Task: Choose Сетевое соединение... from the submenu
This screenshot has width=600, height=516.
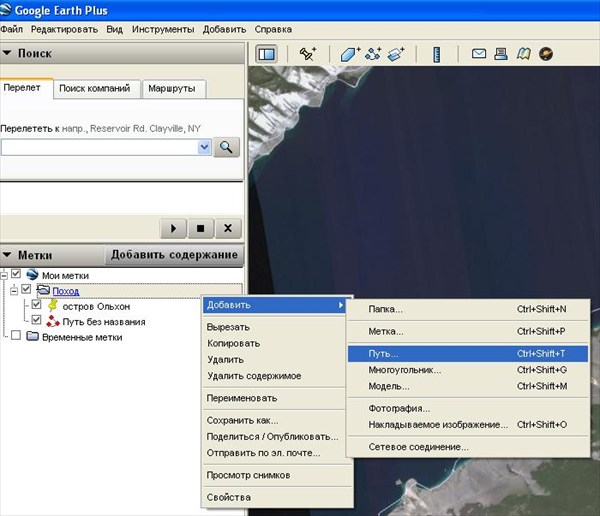Action: tap(468, 447)
